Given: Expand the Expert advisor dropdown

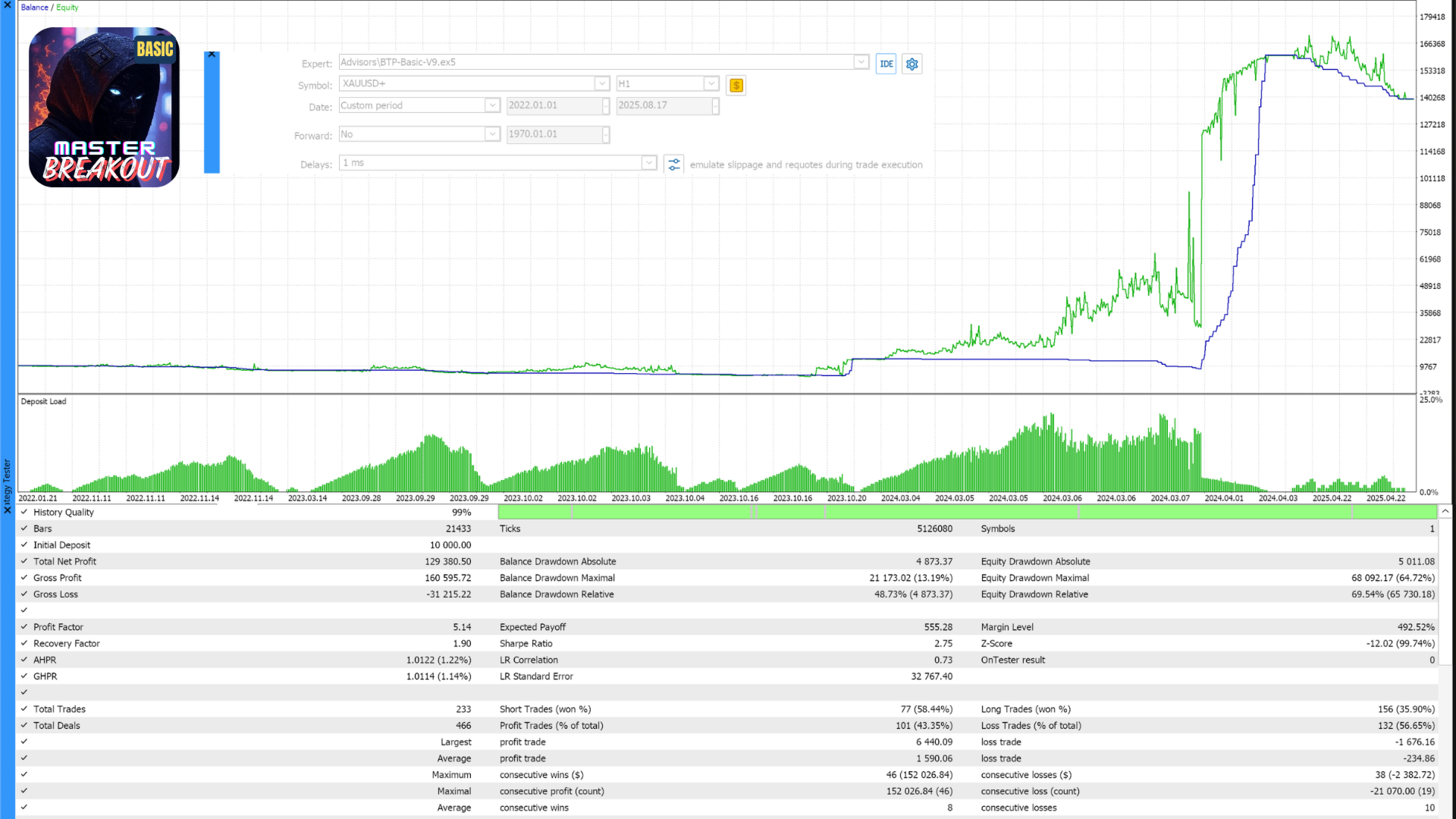Looking at the screenshot, I should coord(861,62).
